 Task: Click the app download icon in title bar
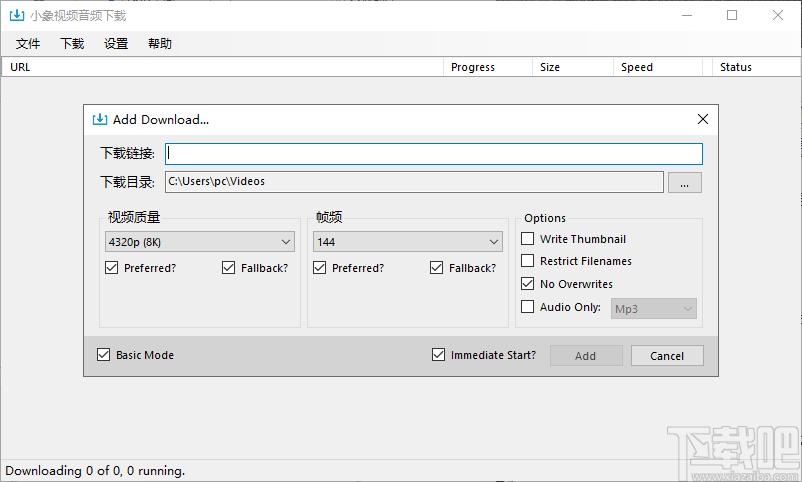pos(16,15)
